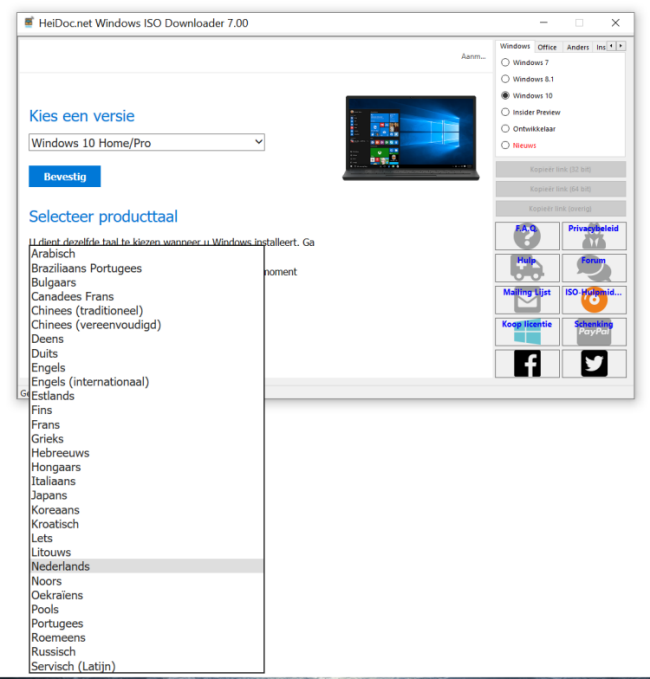Choose Braziliaans Portugees from the list
This screenshot has height=679, width=650.
pos(147,268)
